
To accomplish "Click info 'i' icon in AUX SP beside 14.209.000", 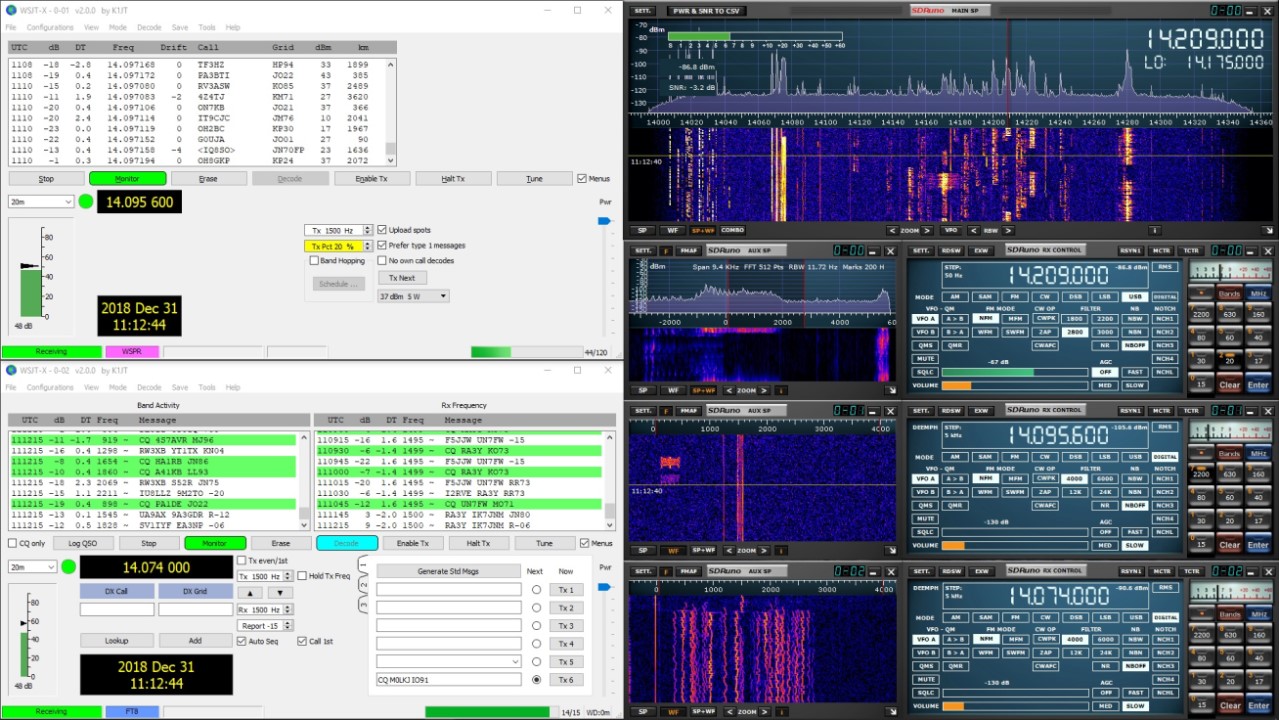I will (781, 390).
